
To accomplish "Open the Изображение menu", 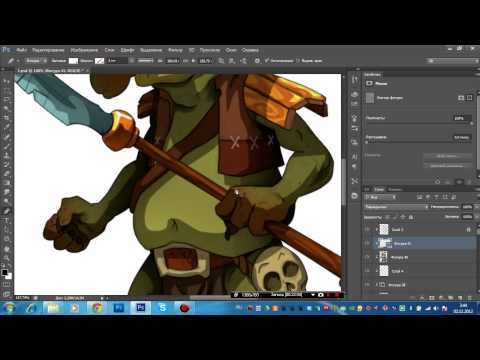I will coord(84,50).
